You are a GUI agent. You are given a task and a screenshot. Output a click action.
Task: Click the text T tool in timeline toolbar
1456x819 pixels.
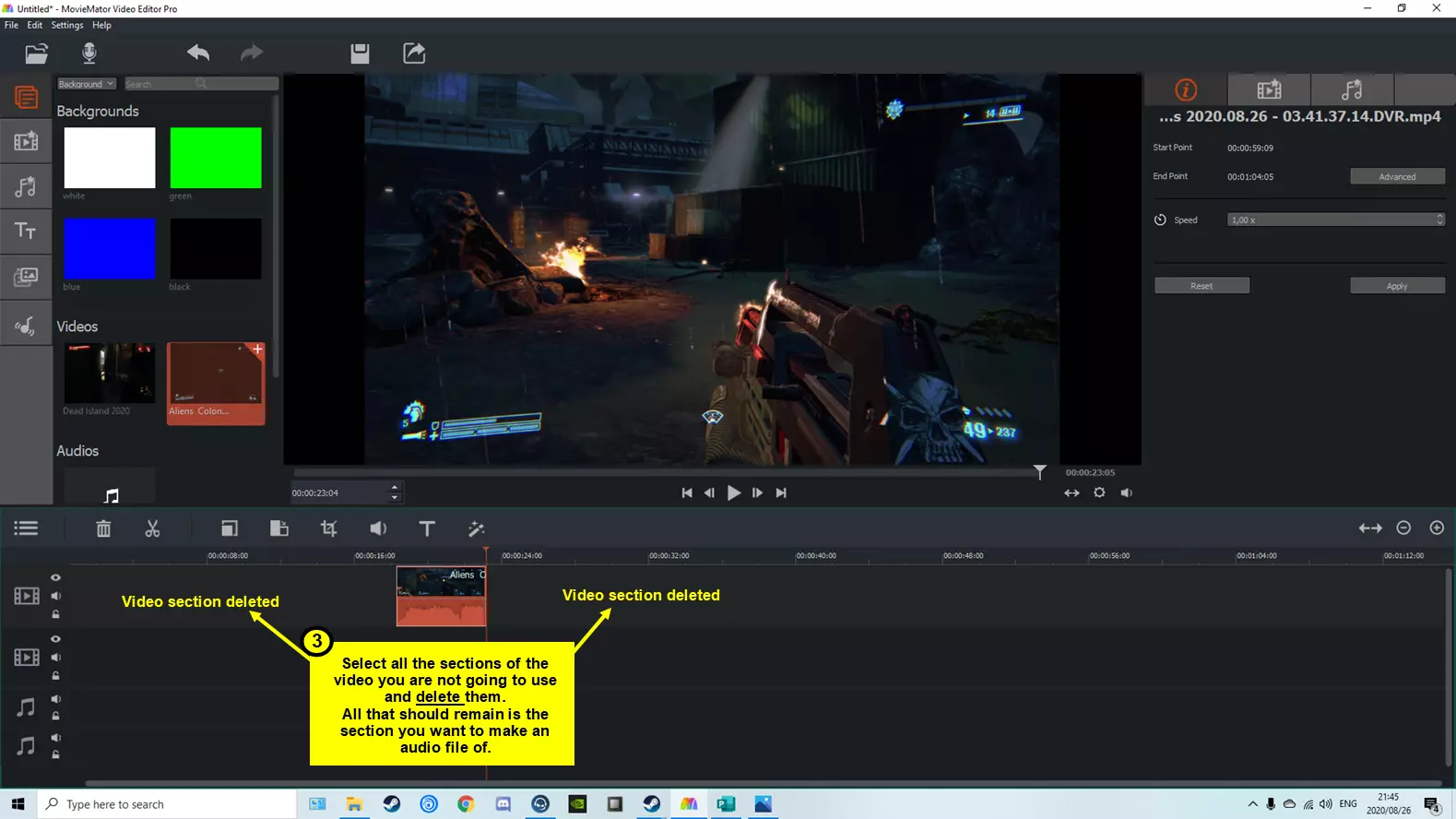tap(426, 528)
